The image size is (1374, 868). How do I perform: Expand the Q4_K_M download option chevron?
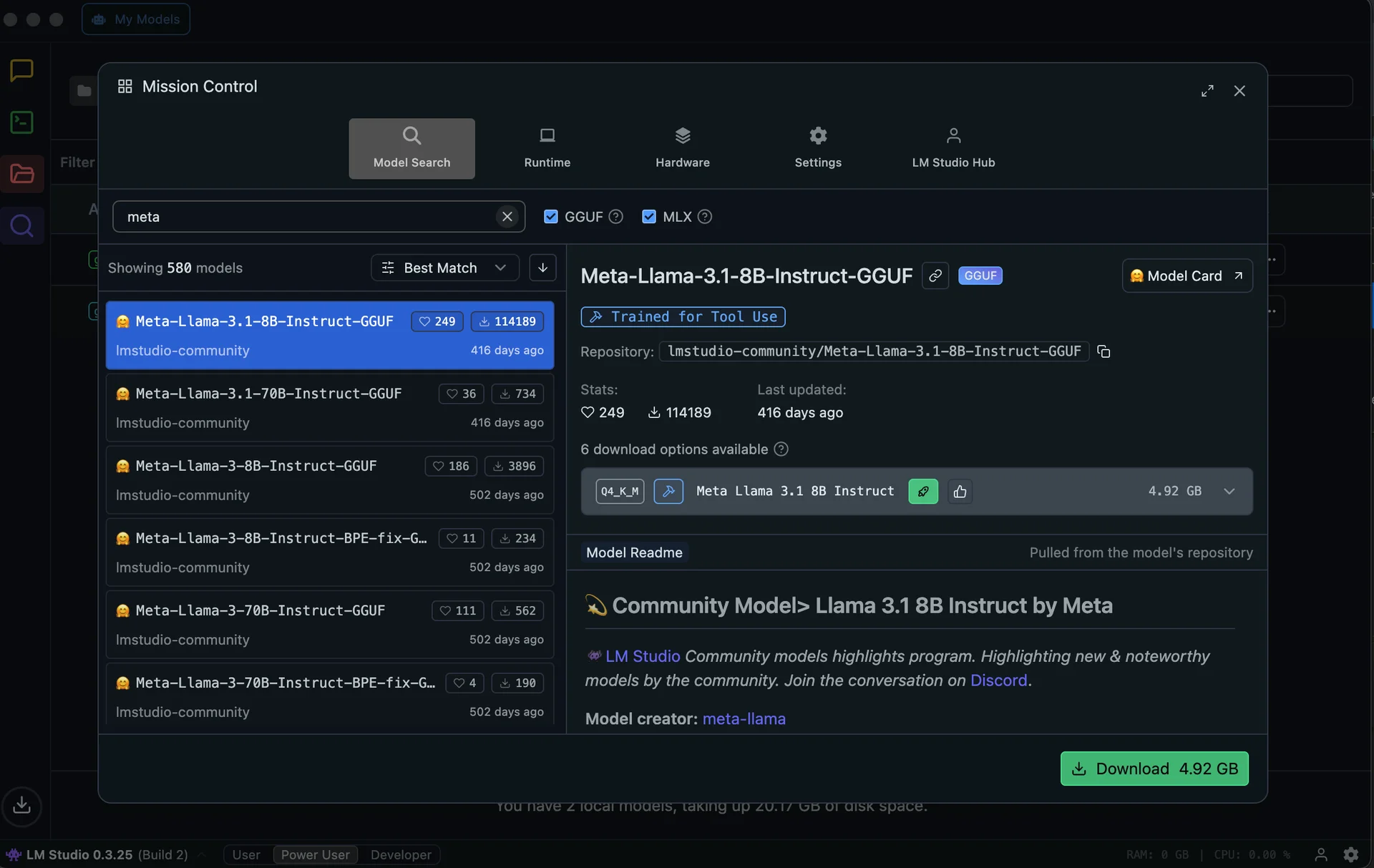click(x=1229, y=492)
